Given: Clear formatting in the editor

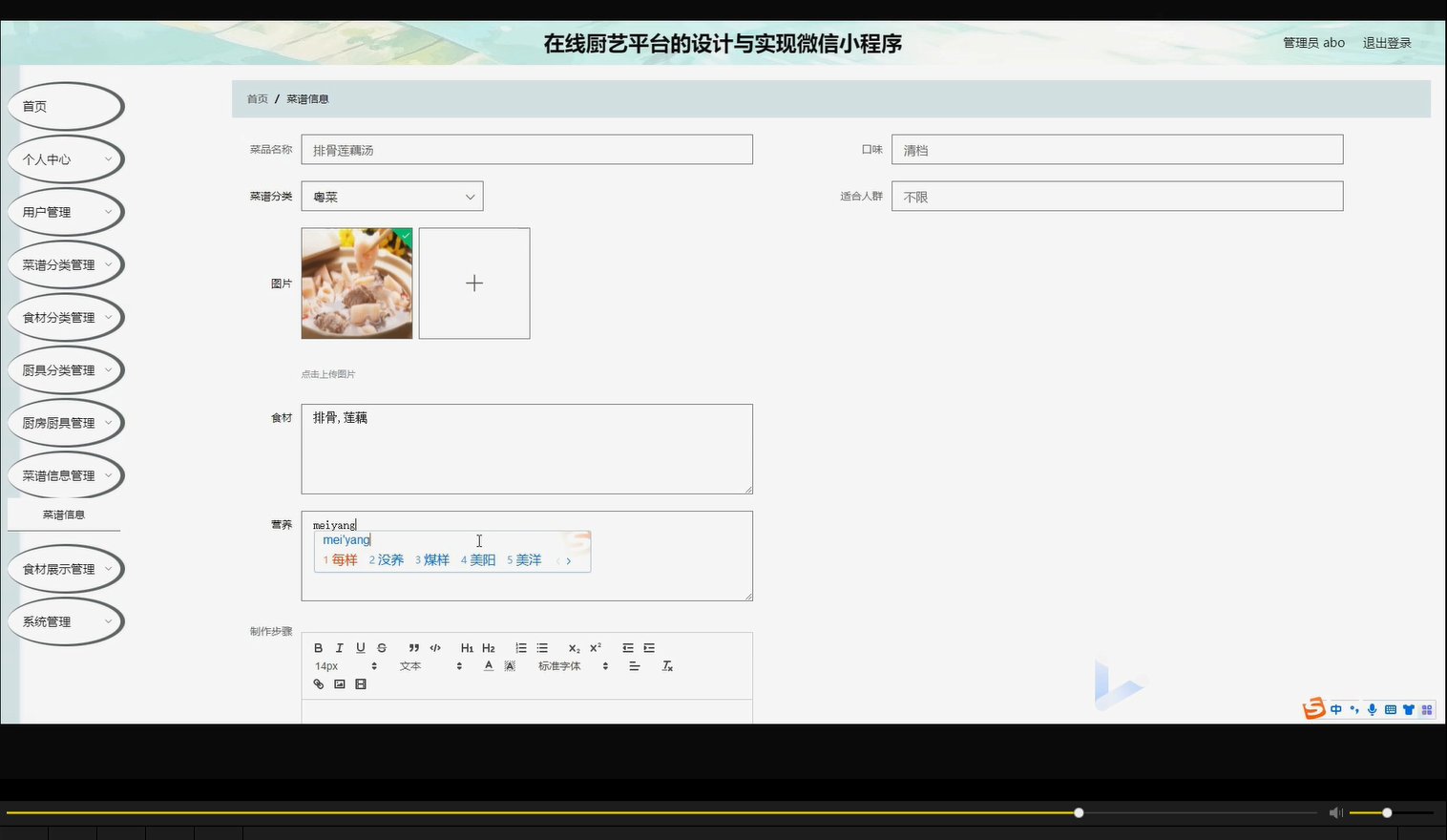Looking at the screenshot, I should coord(667,666).
